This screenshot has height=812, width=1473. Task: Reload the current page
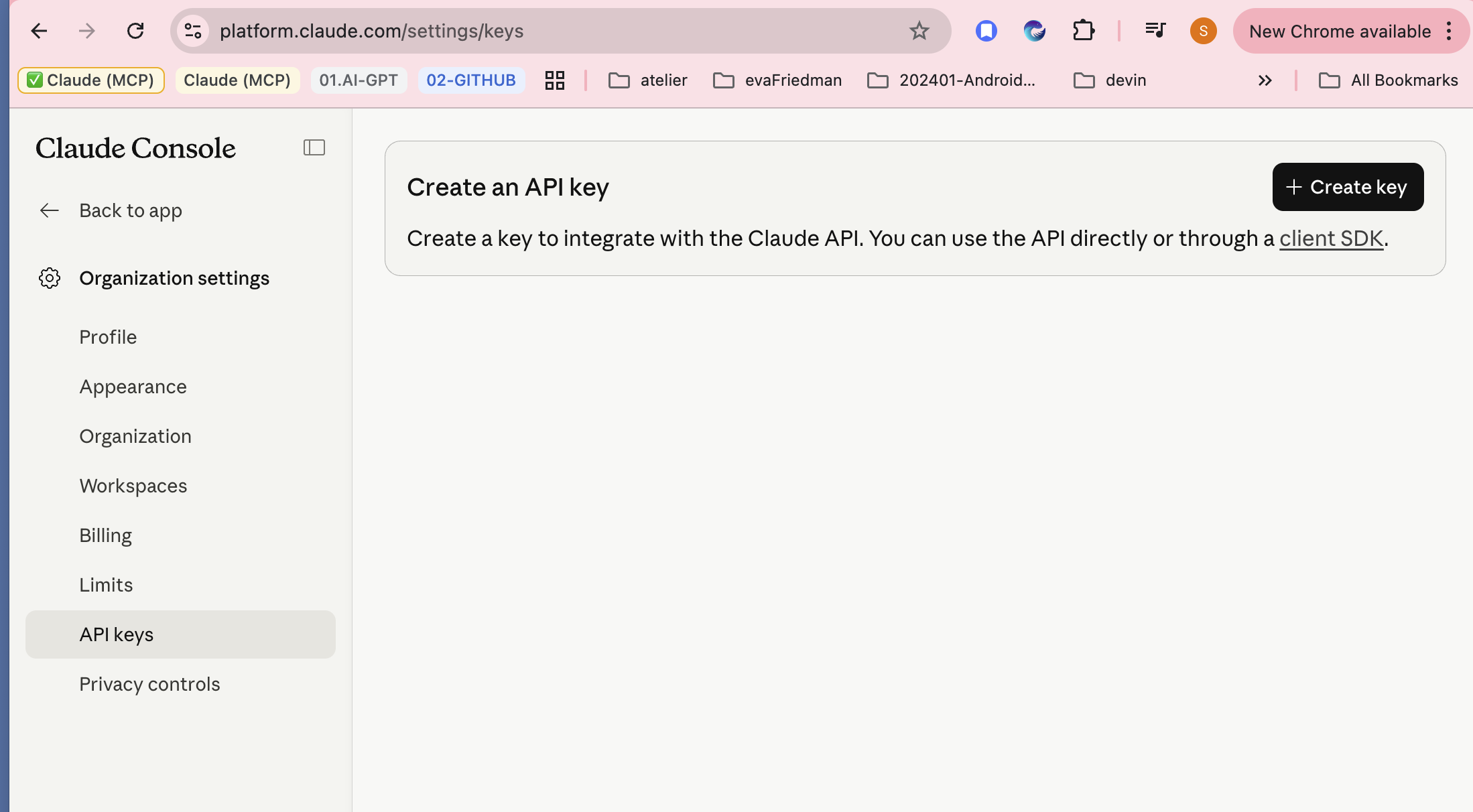point(135,31)
